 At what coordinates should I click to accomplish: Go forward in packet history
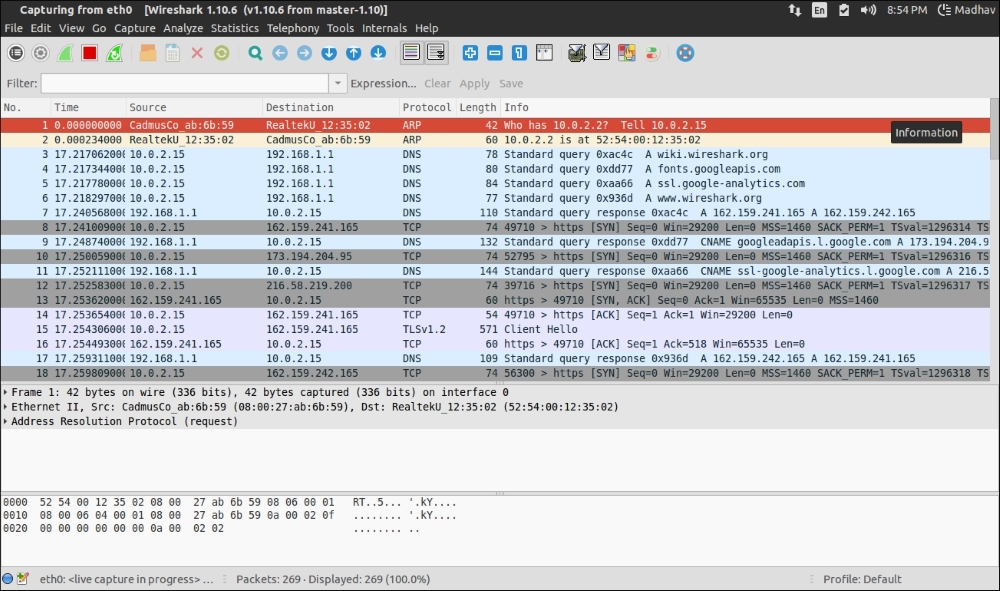[304, 53]
